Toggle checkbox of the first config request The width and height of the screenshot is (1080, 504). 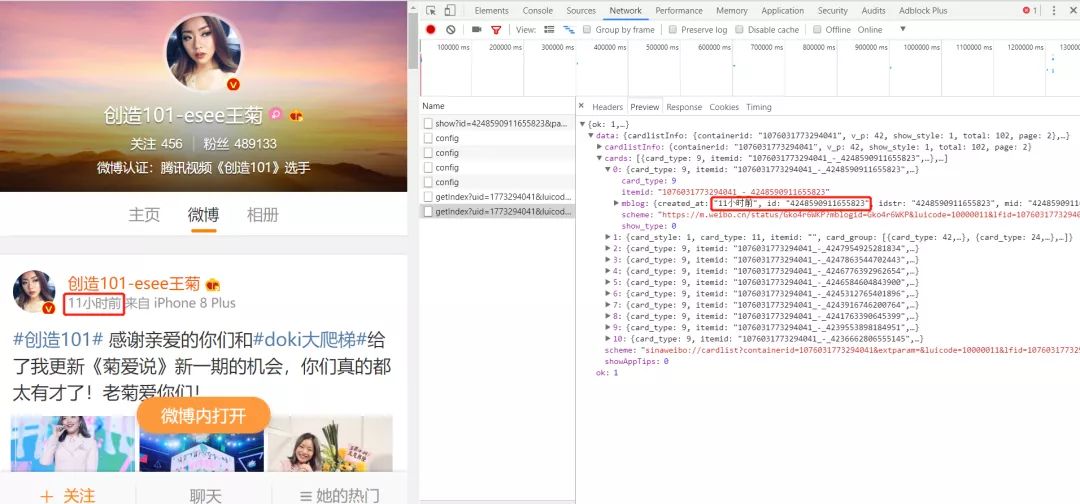coord(428,138)
